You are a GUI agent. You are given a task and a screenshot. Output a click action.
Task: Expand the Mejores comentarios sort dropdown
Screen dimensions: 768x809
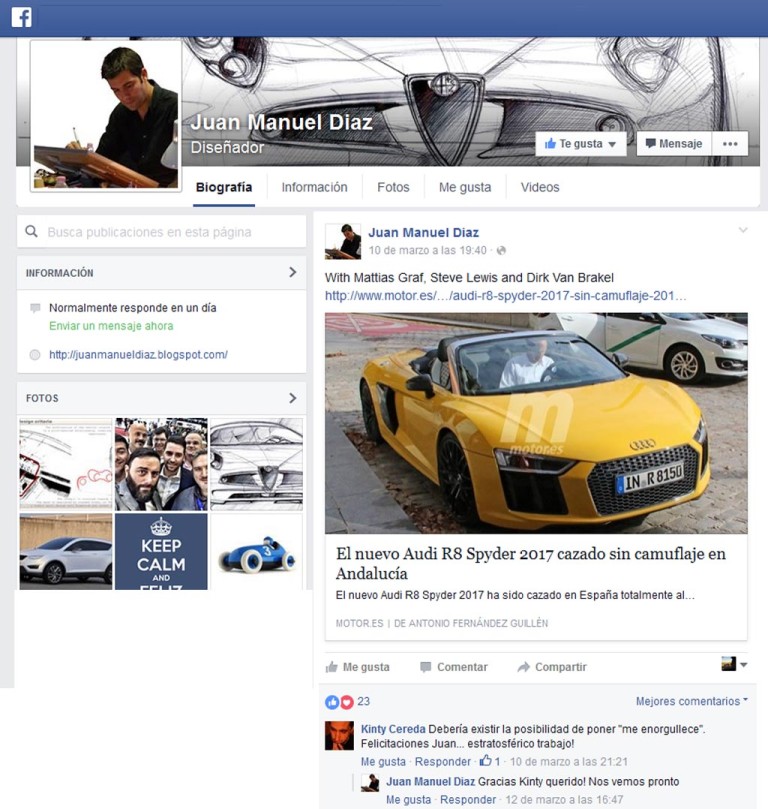pyautogui.click(x=692, y=702)
